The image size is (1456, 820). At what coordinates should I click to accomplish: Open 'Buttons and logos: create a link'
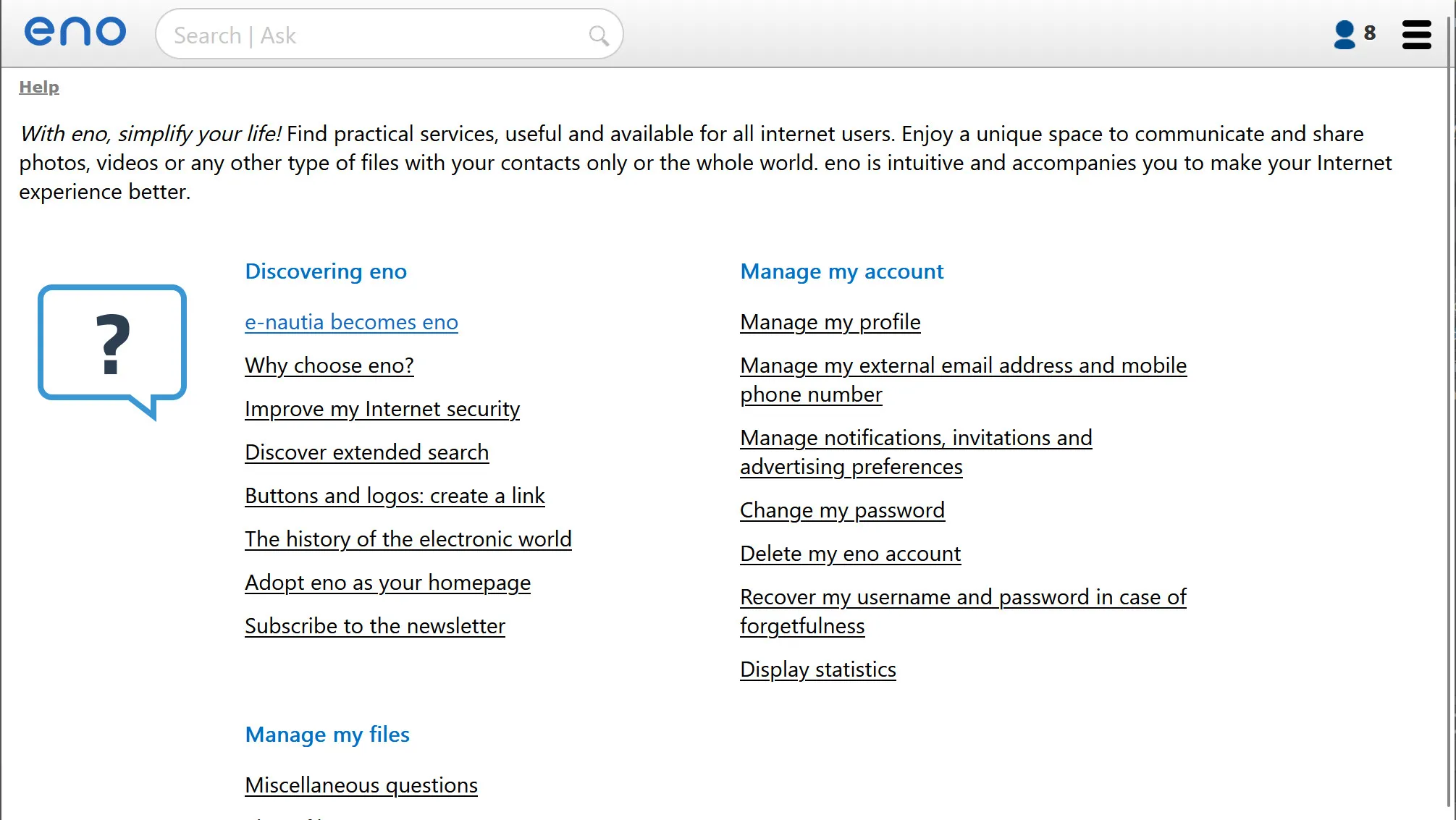(395, 496)
